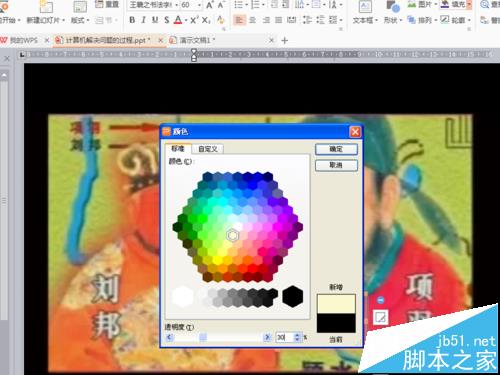This screenshot has height=375, width=500.
Task: Increase font size with larger A icon
Action: (209, 5)
